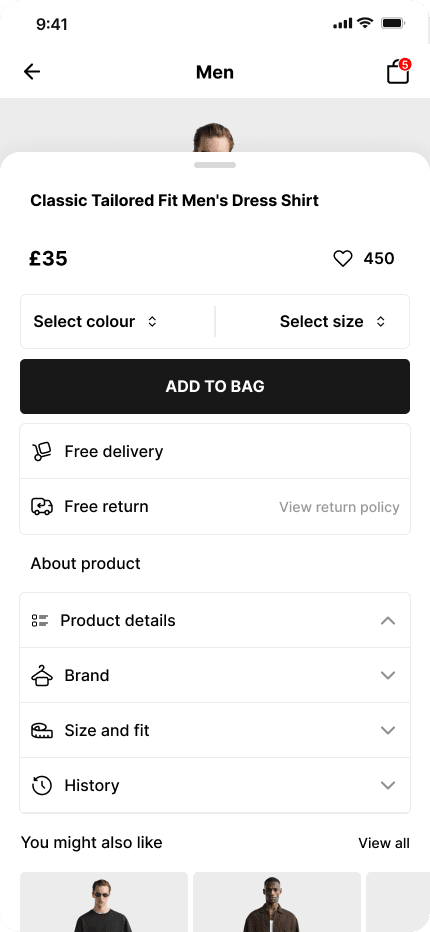Click the Brand hanger icon
The height and width of the screenshot is (932, 430).
click(42, 675)
